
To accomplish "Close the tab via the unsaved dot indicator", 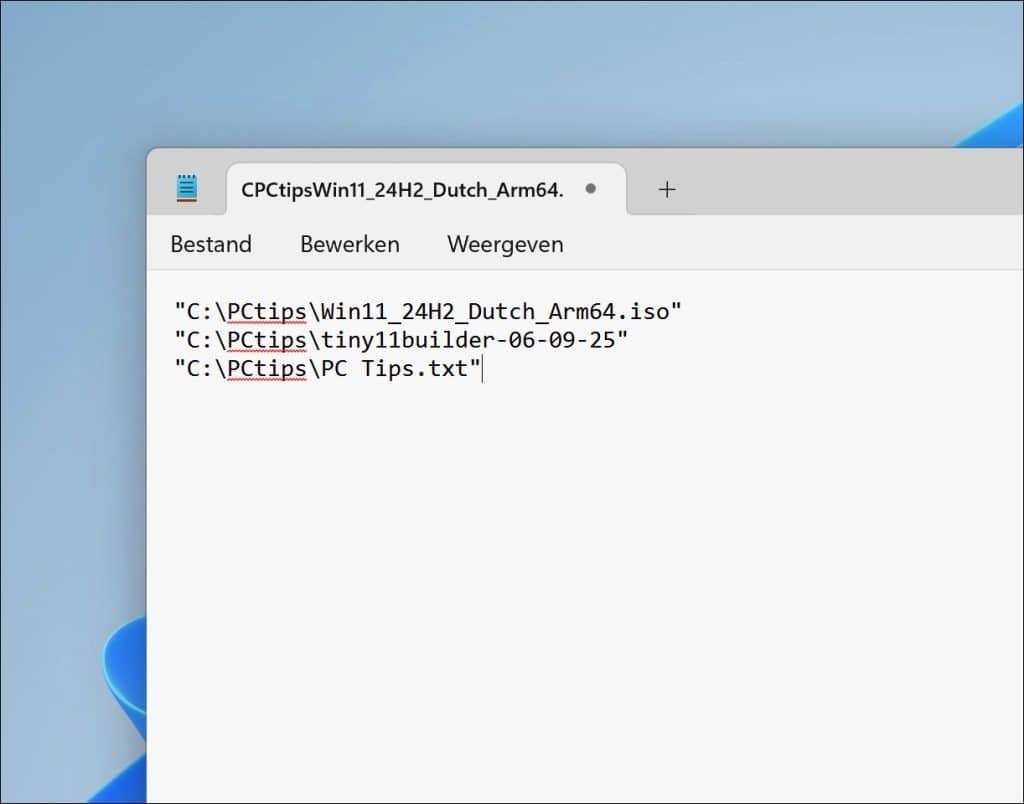I will (x=591, y=189).
